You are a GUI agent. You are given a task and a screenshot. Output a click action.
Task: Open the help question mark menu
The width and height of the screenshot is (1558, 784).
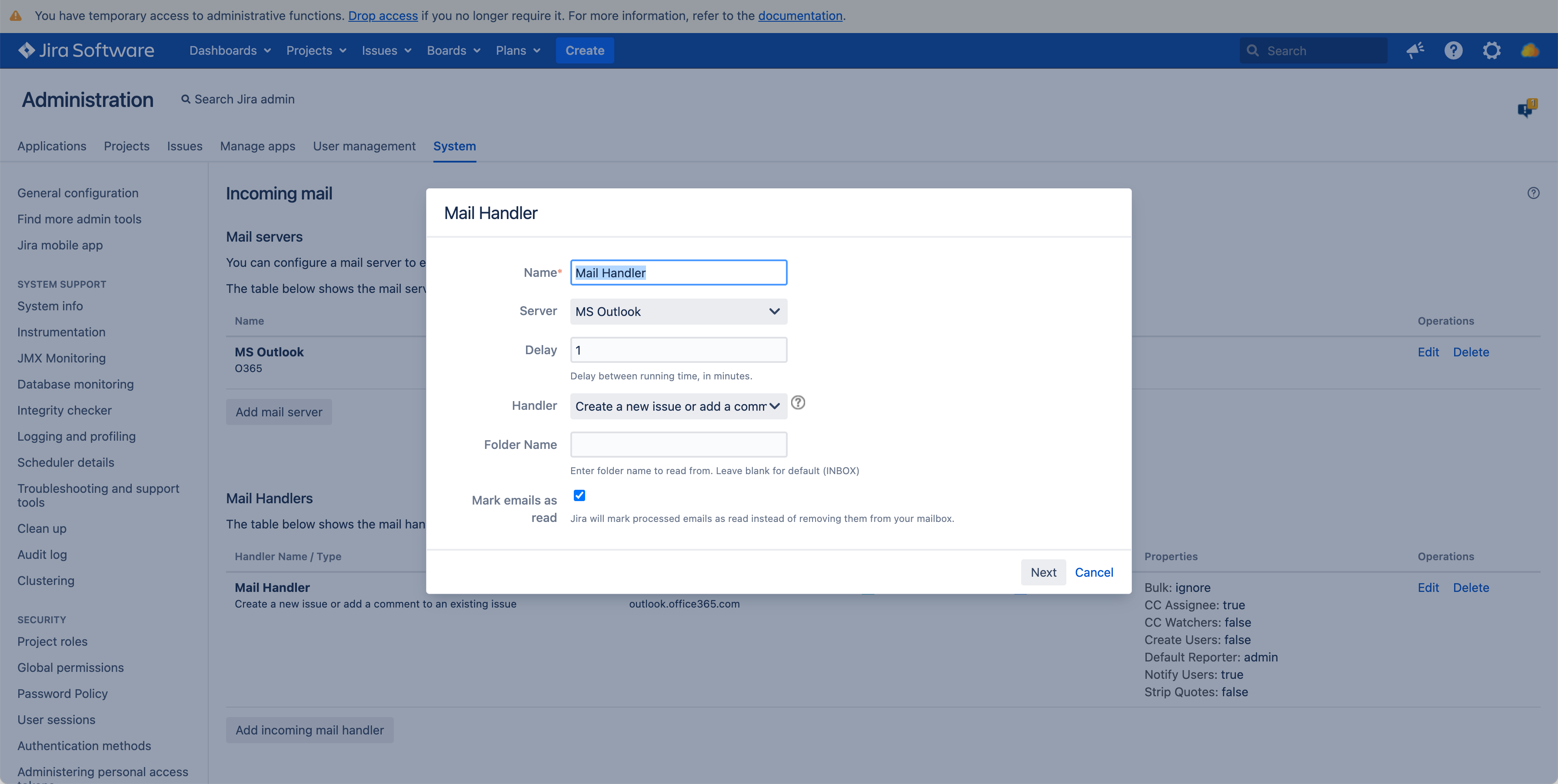point(1453,51)
